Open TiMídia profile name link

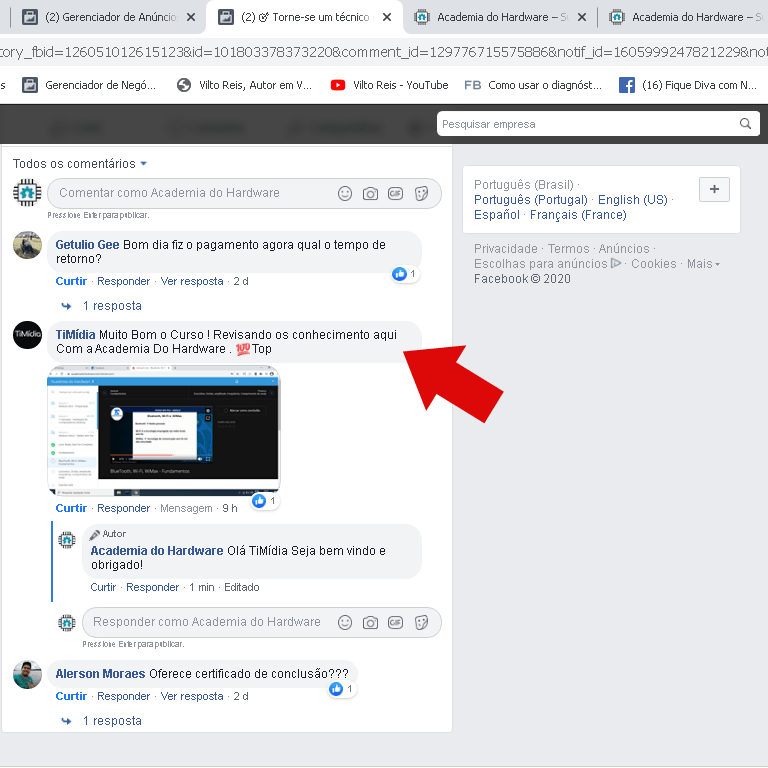pyautogui.click(x=75, y=335)
